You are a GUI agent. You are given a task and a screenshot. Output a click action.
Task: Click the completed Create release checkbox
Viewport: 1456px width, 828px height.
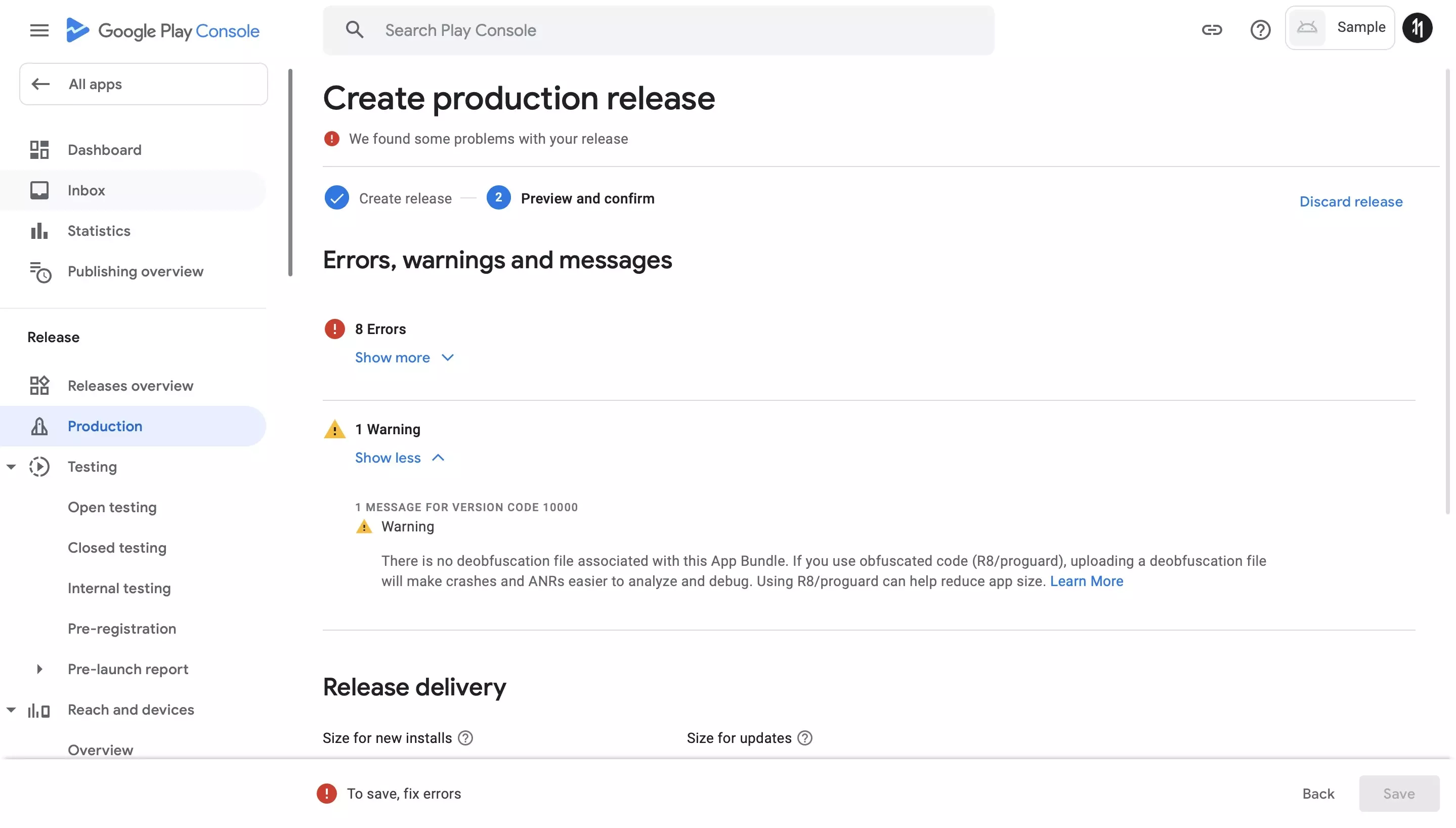336,198
